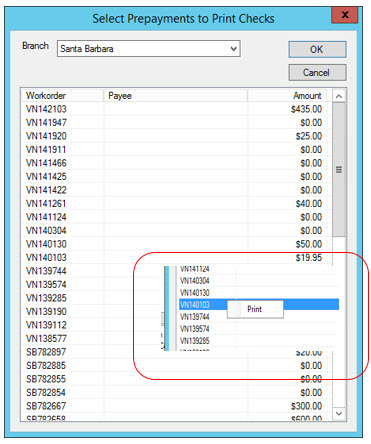Select workorder VN141422

click(x=46, y=190)
